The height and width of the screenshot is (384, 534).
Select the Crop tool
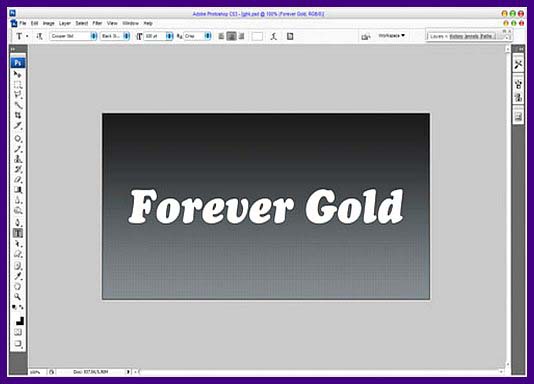click(17, 115)
